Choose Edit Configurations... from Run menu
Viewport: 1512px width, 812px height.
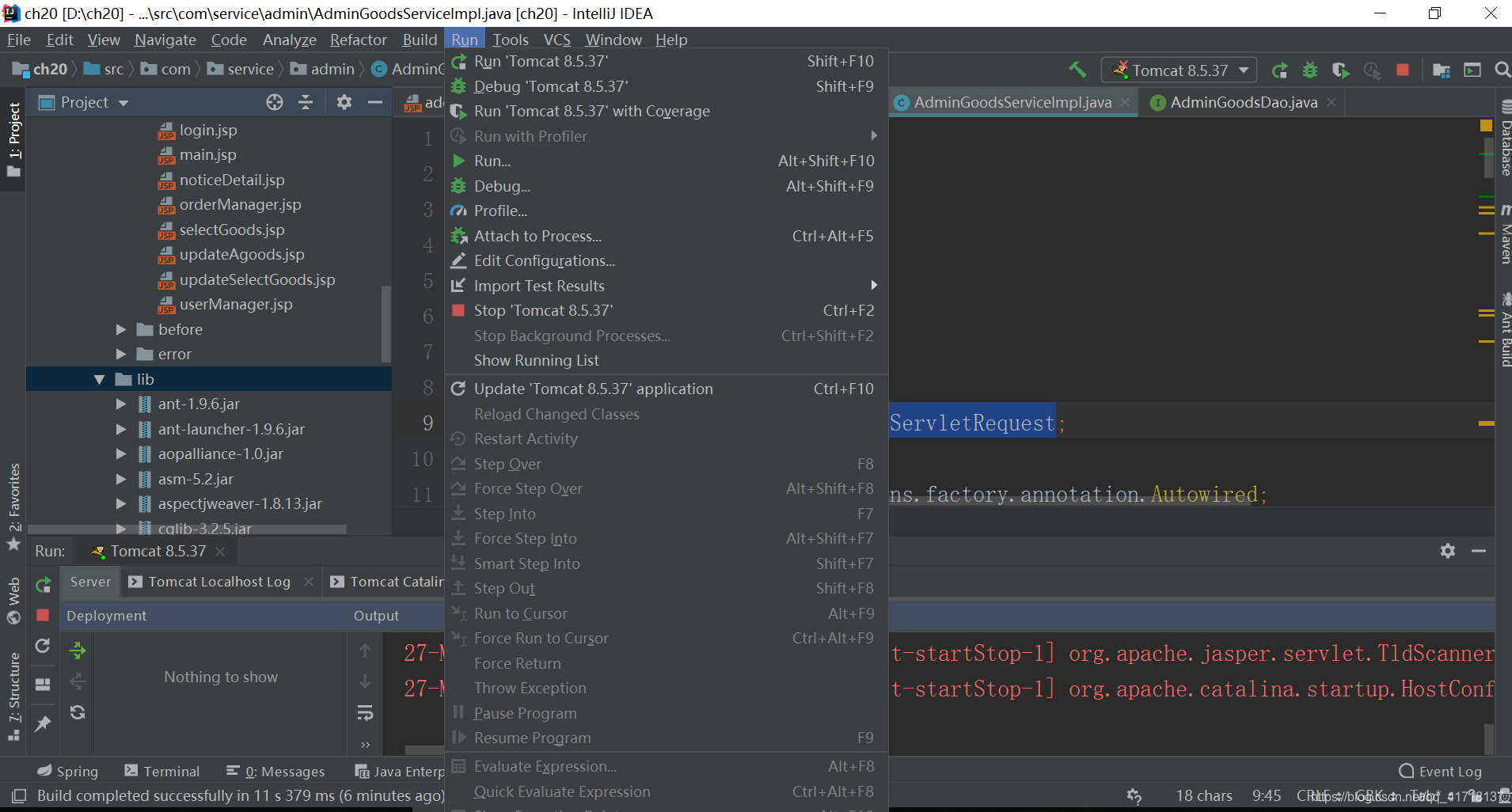(x=666, y=260)
